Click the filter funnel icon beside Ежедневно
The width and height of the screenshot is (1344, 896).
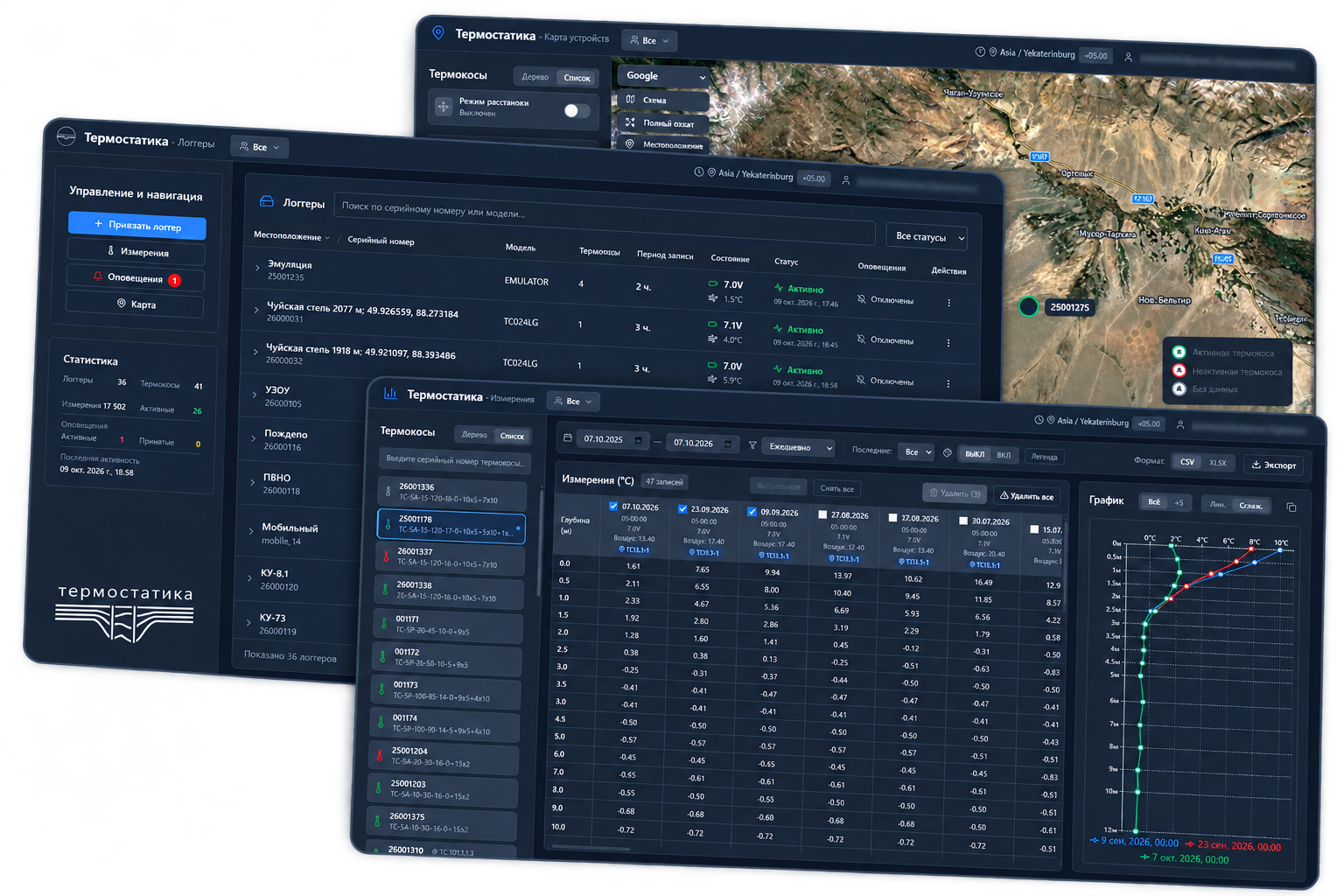[x=752, y=445]
